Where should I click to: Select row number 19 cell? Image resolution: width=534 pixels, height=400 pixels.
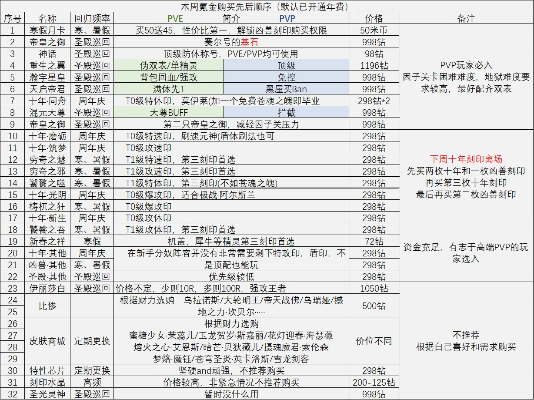[x=13, y=241]
